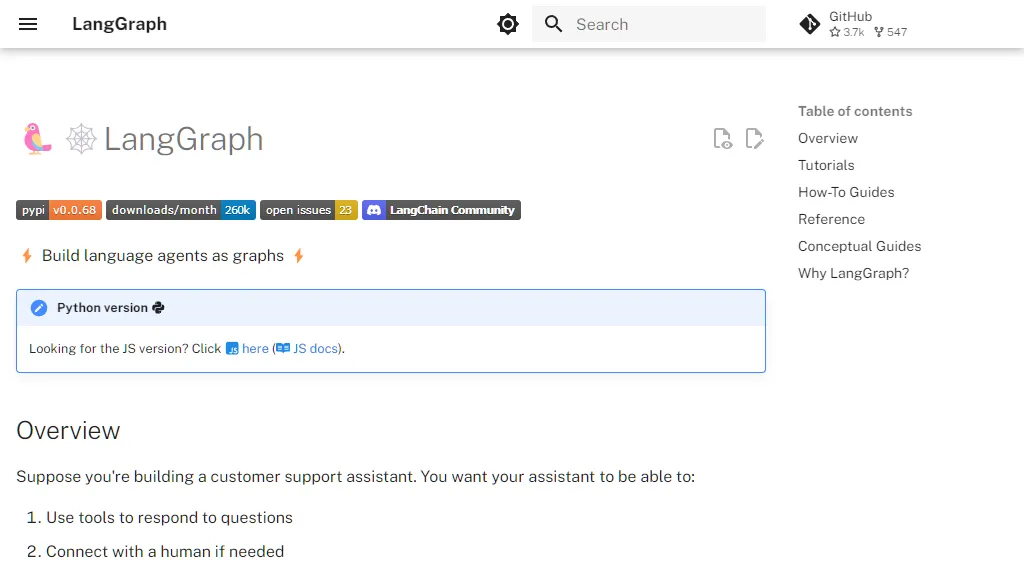Click the LangGraph site title in header
This screenshot has width=1024, height=576.
click(120, 24)
